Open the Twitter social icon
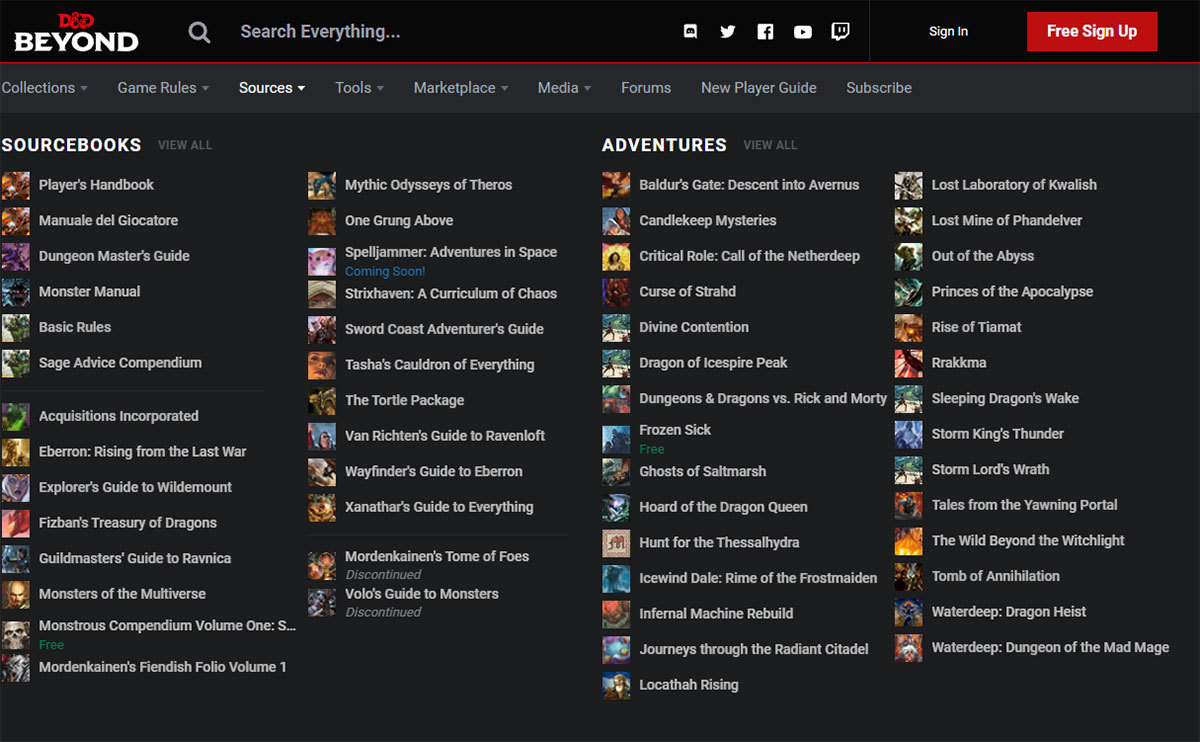This screenshot has height=742, width=1200. tap(728, 32)
